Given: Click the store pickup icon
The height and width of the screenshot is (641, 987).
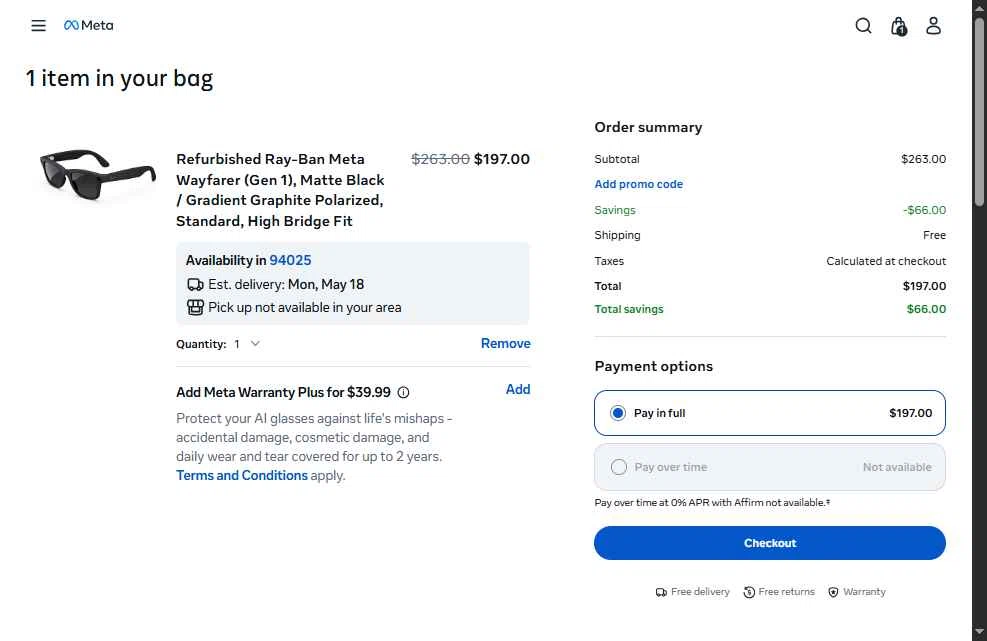Looking at the screenshot, I should 195,307.
